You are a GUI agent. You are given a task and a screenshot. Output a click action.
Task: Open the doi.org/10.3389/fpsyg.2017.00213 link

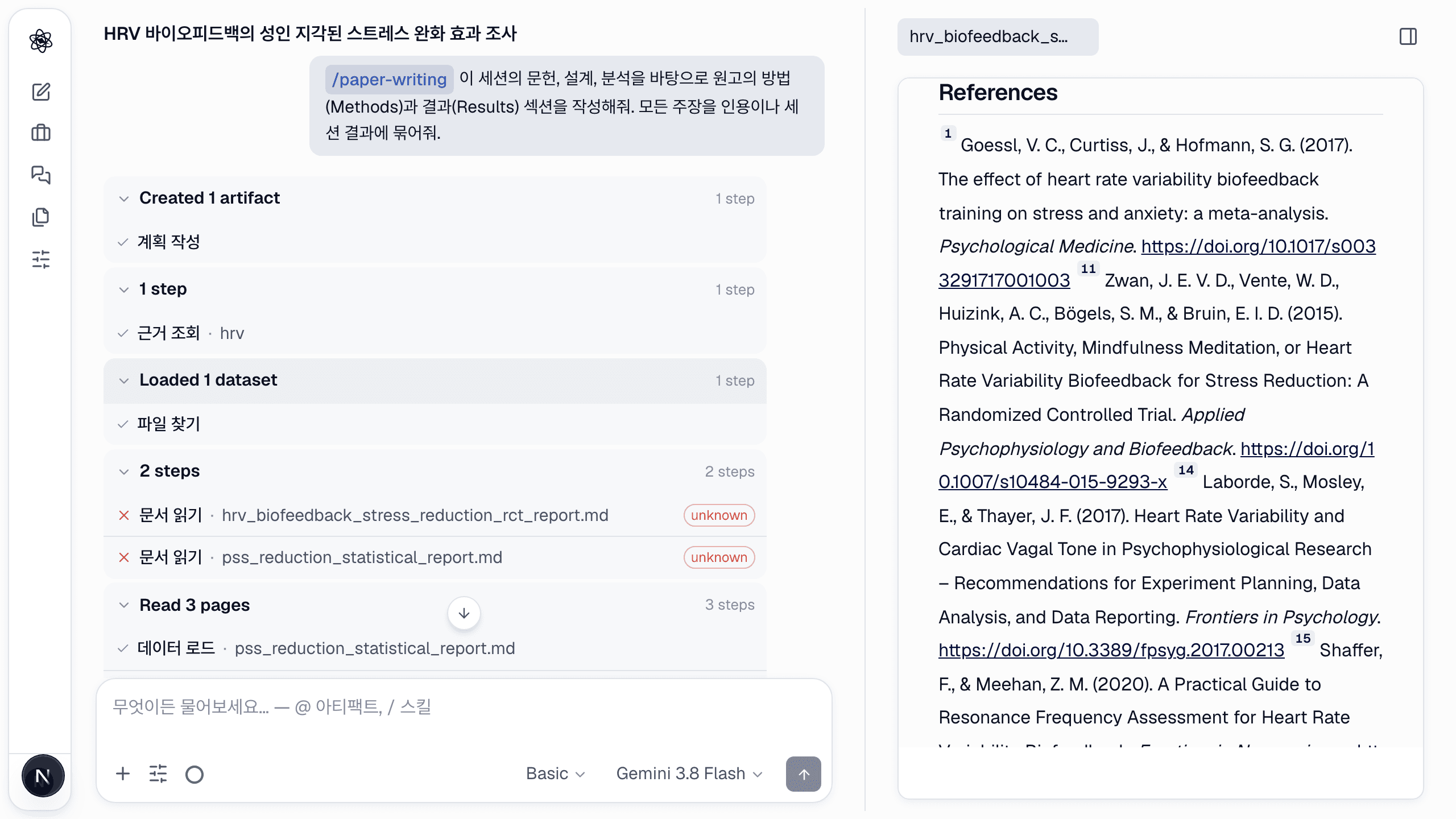(1111, 650)
